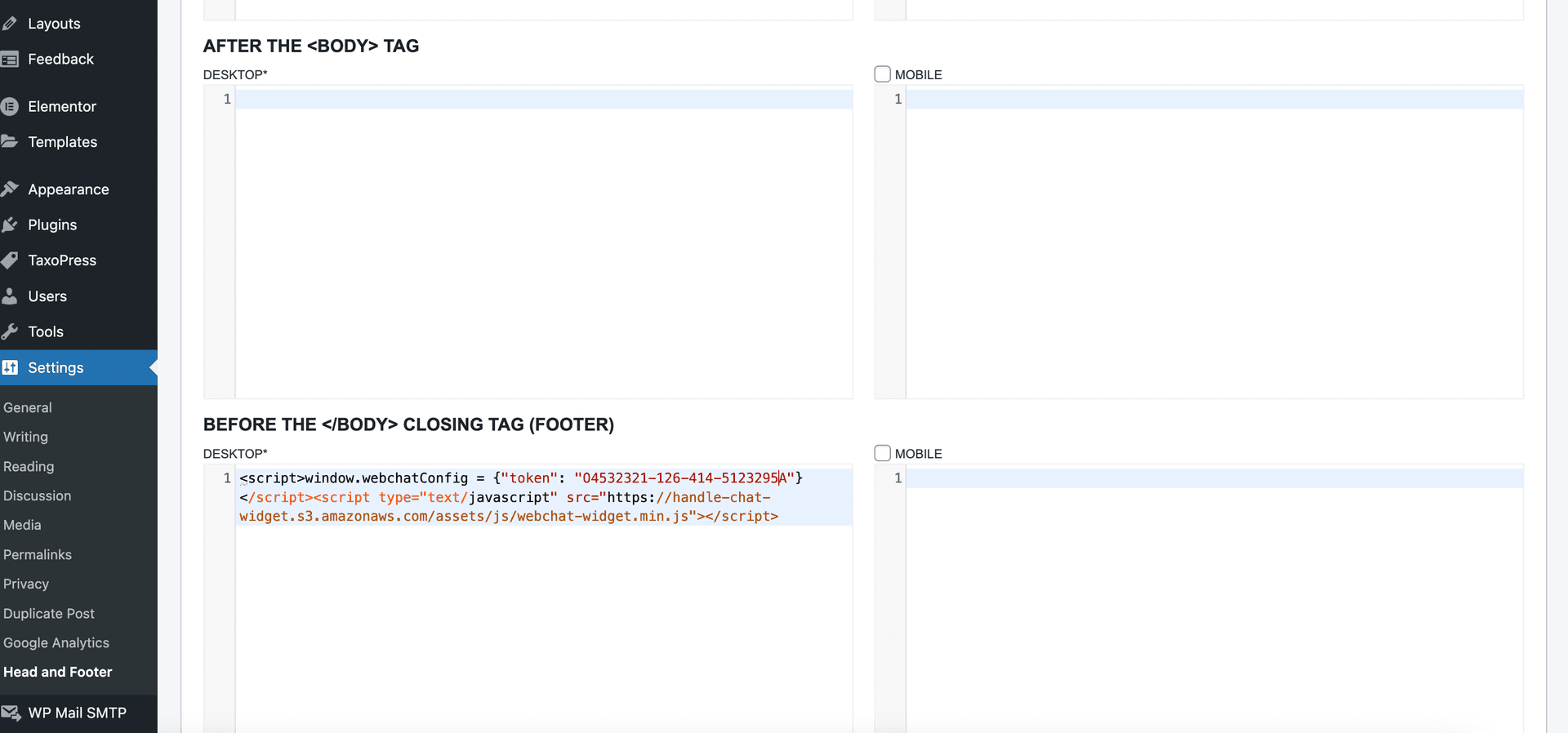The height and width of the screenshot is (733, 1568).
Task: Go to Privacy settings
Action: (x=26, y=584)
